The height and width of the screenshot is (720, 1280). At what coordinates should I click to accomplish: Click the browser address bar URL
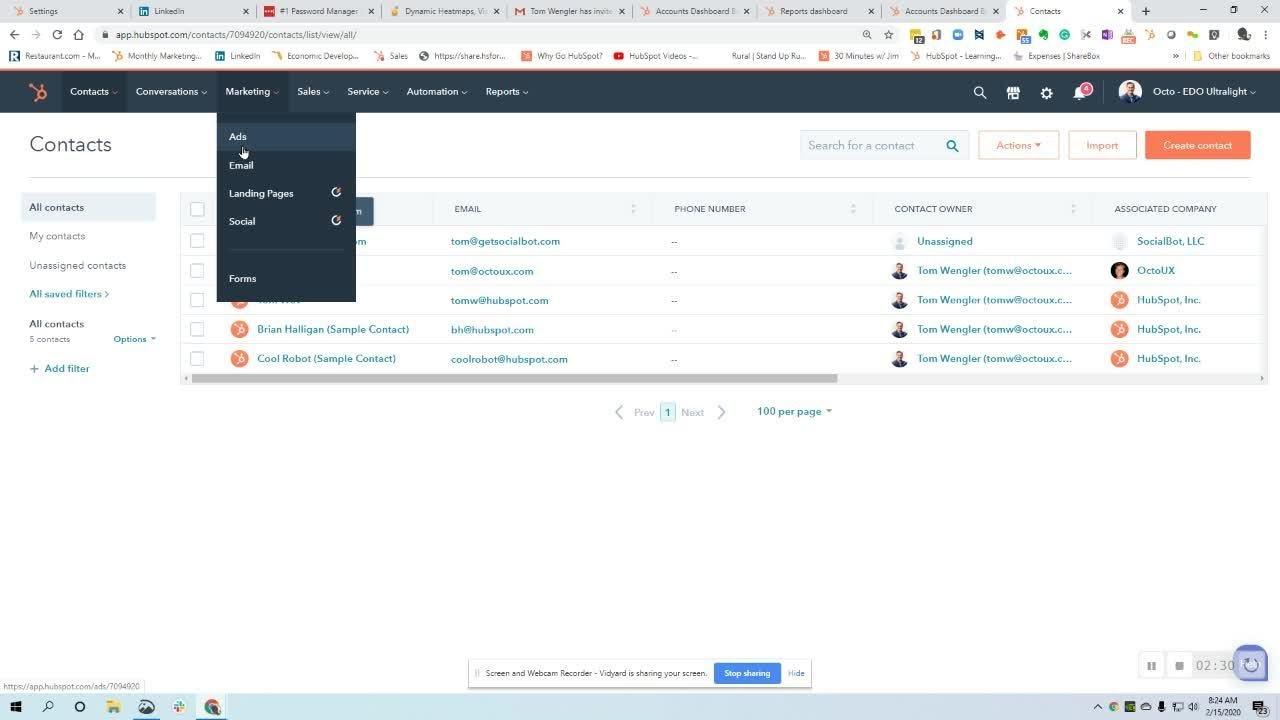click(236, 34)
